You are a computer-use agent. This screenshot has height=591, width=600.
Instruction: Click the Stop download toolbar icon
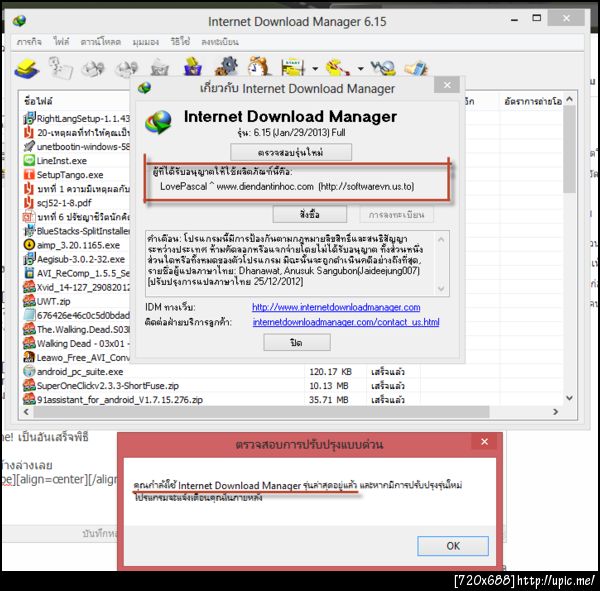click(x=93, y=68)
